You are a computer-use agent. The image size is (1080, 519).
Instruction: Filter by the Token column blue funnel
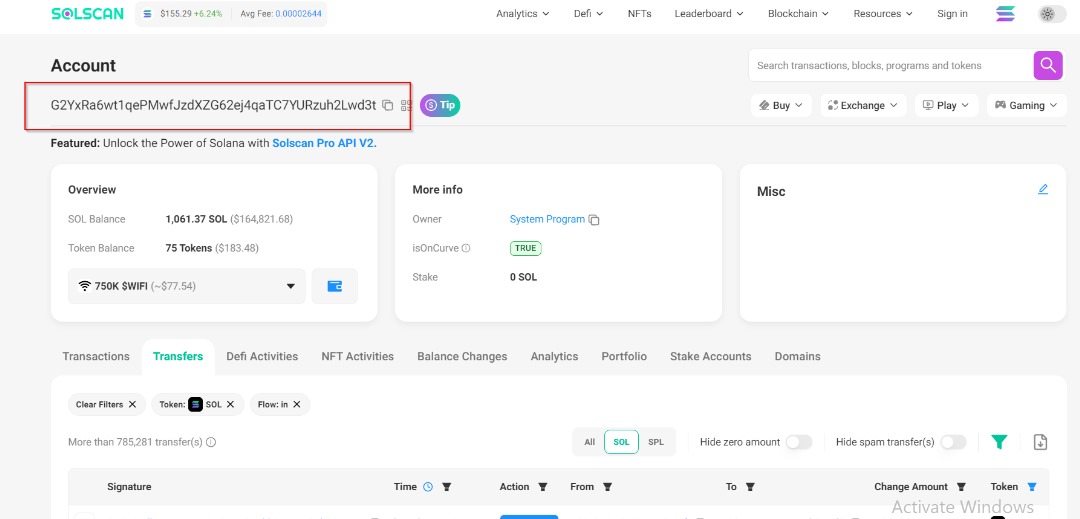[1032, 487]
